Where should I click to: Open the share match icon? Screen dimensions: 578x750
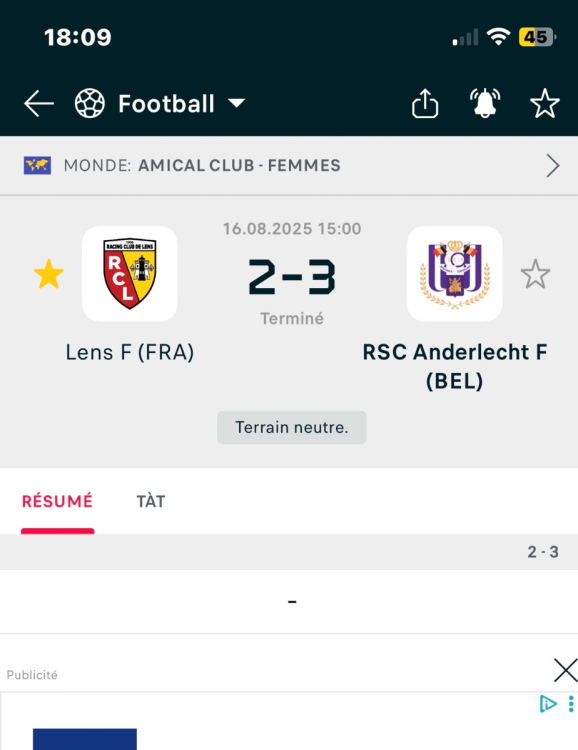[425, 103]
